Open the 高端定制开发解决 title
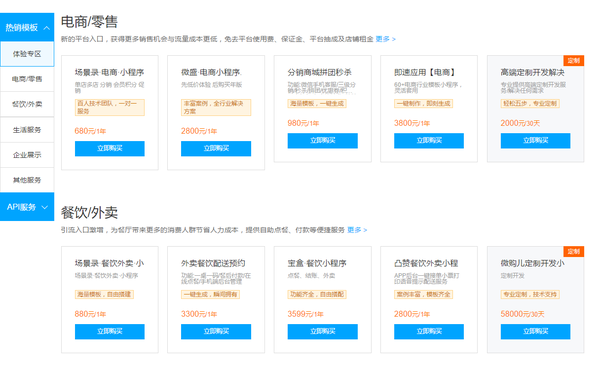 tap(532, 72)
